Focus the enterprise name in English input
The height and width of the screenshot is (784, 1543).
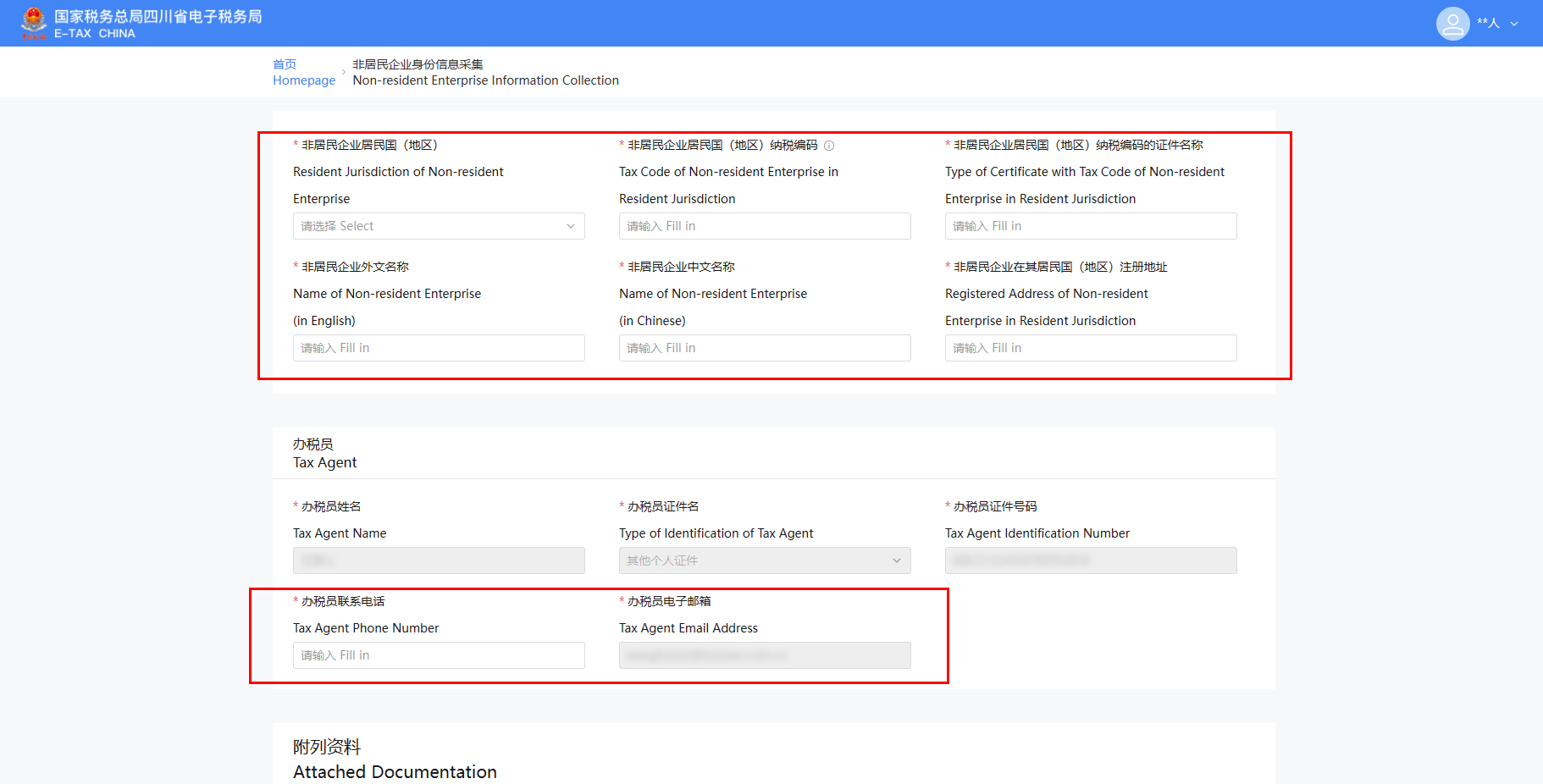coord(438,348)
